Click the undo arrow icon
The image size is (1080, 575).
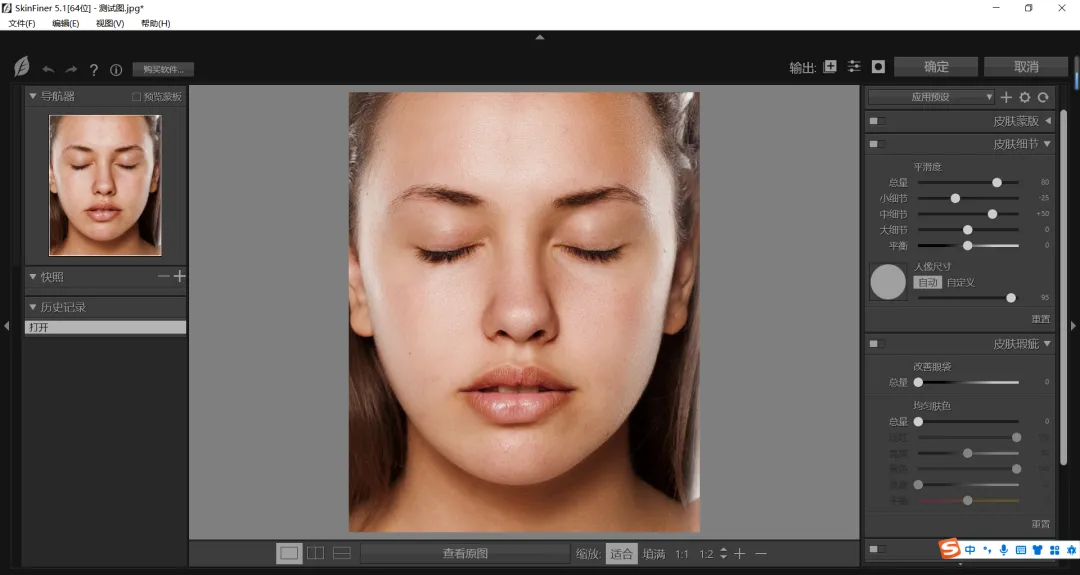(x=48, y=70)
